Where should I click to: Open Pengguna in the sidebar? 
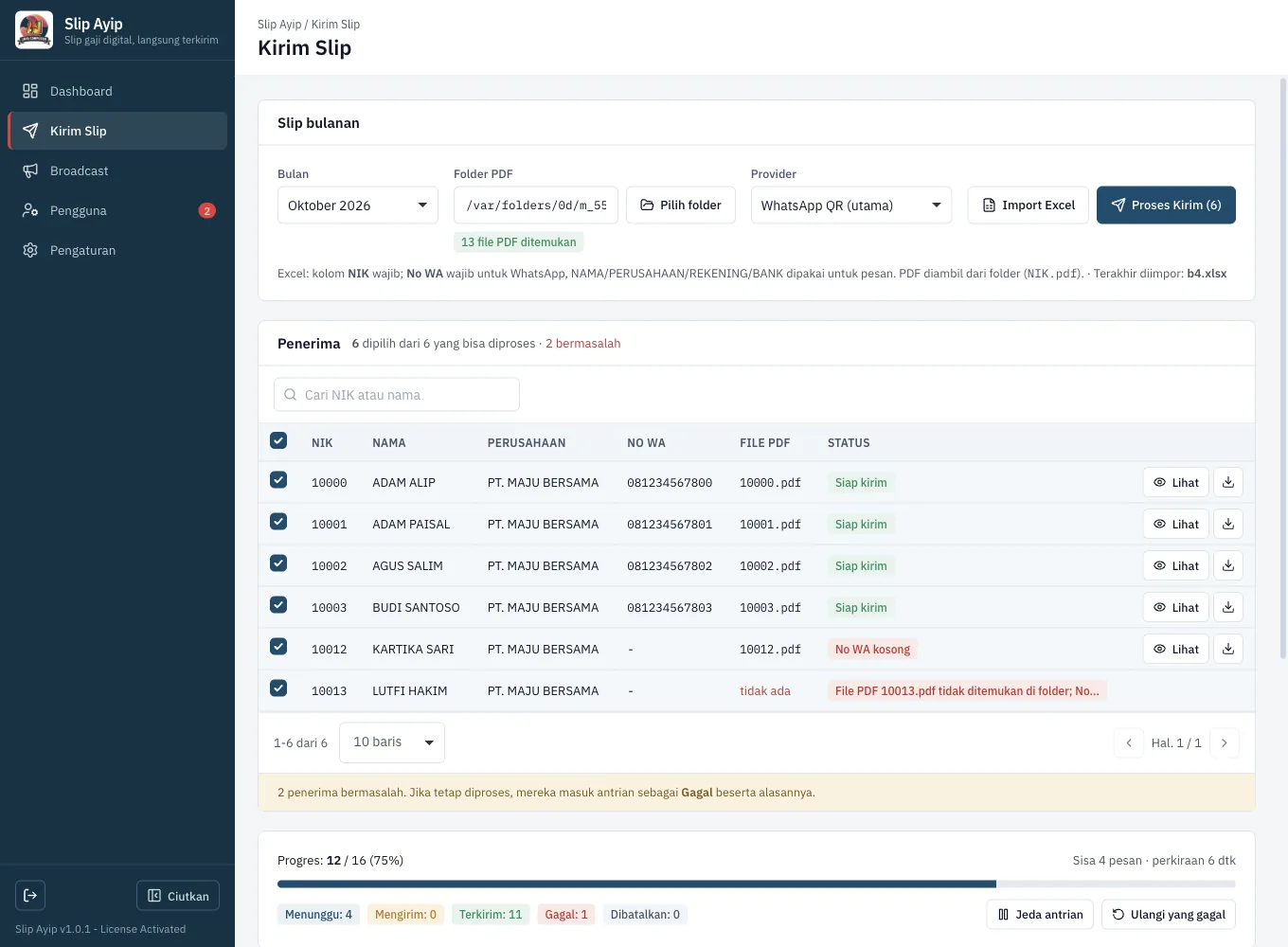click(x=117, y=210)
